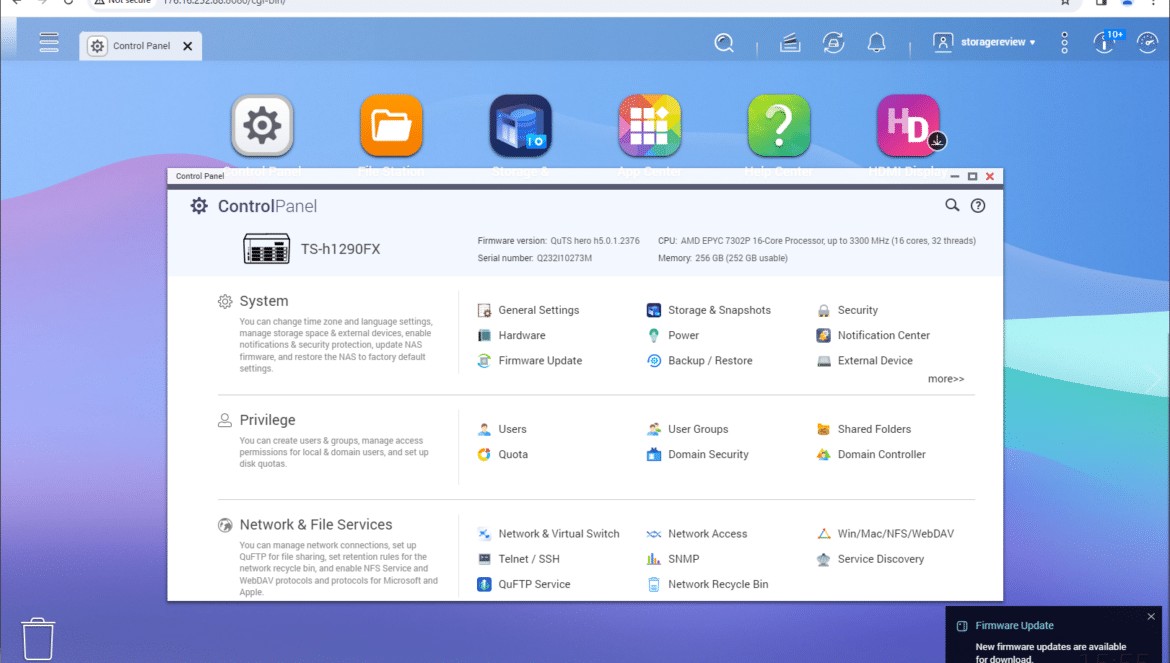
Task: Open the vertical three-dot more menu
Action: pos(1065,43)
